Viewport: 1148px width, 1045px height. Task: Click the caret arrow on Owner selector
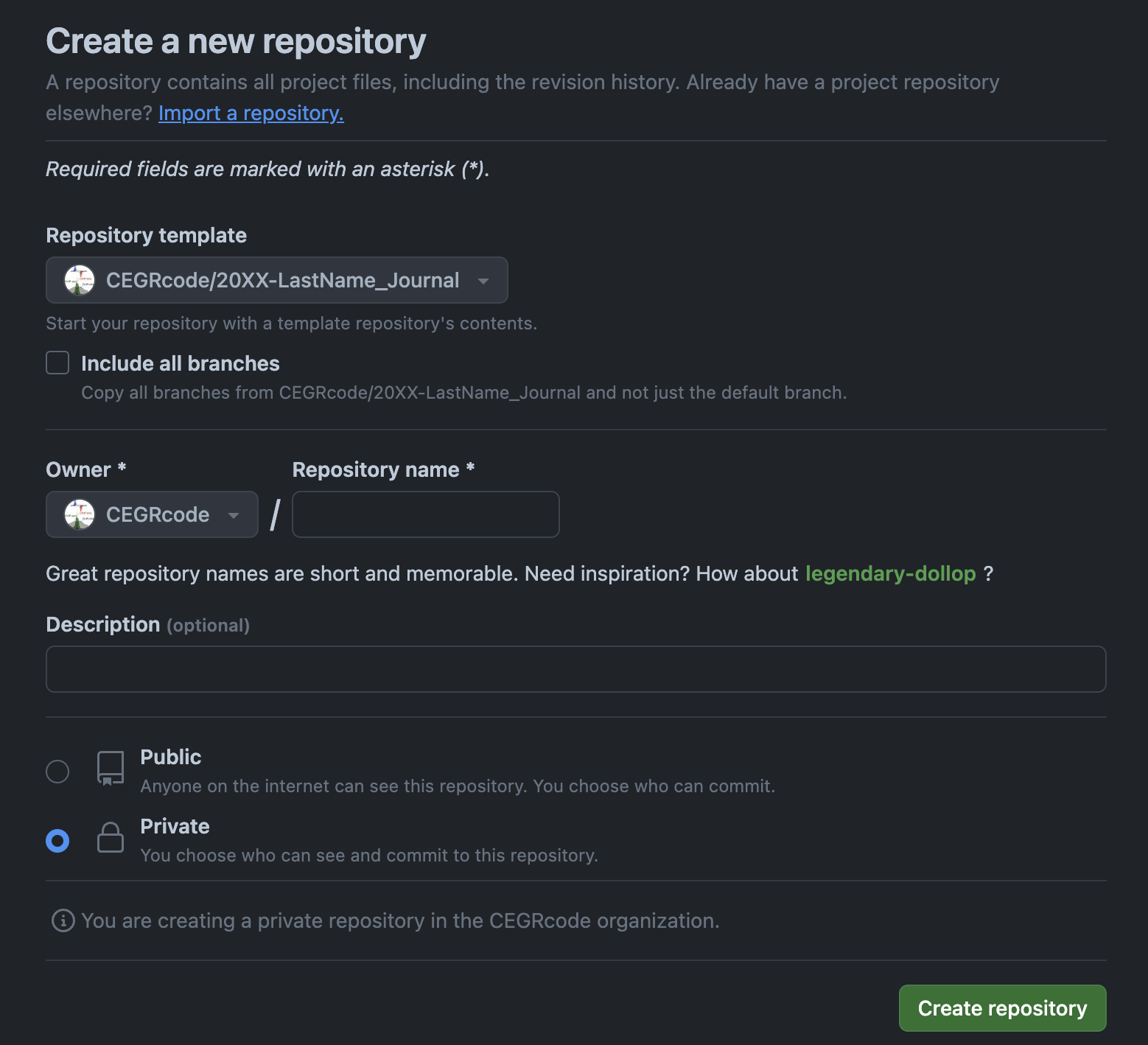tap(234, 515)
